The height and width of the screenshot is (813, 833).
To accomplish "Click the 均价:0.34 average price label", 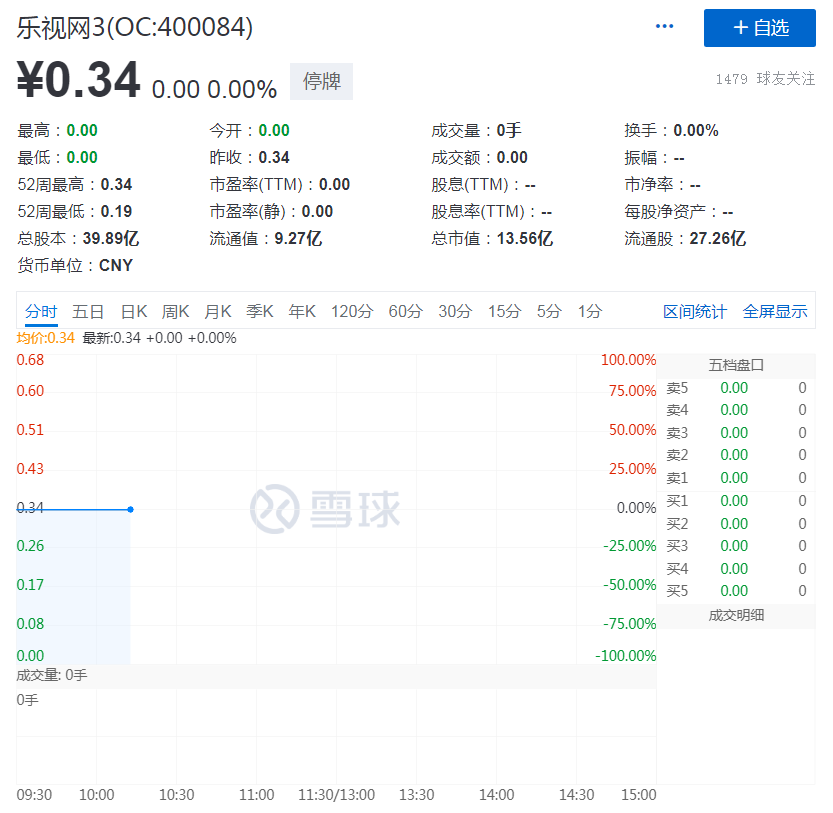I will click(46, 338).
